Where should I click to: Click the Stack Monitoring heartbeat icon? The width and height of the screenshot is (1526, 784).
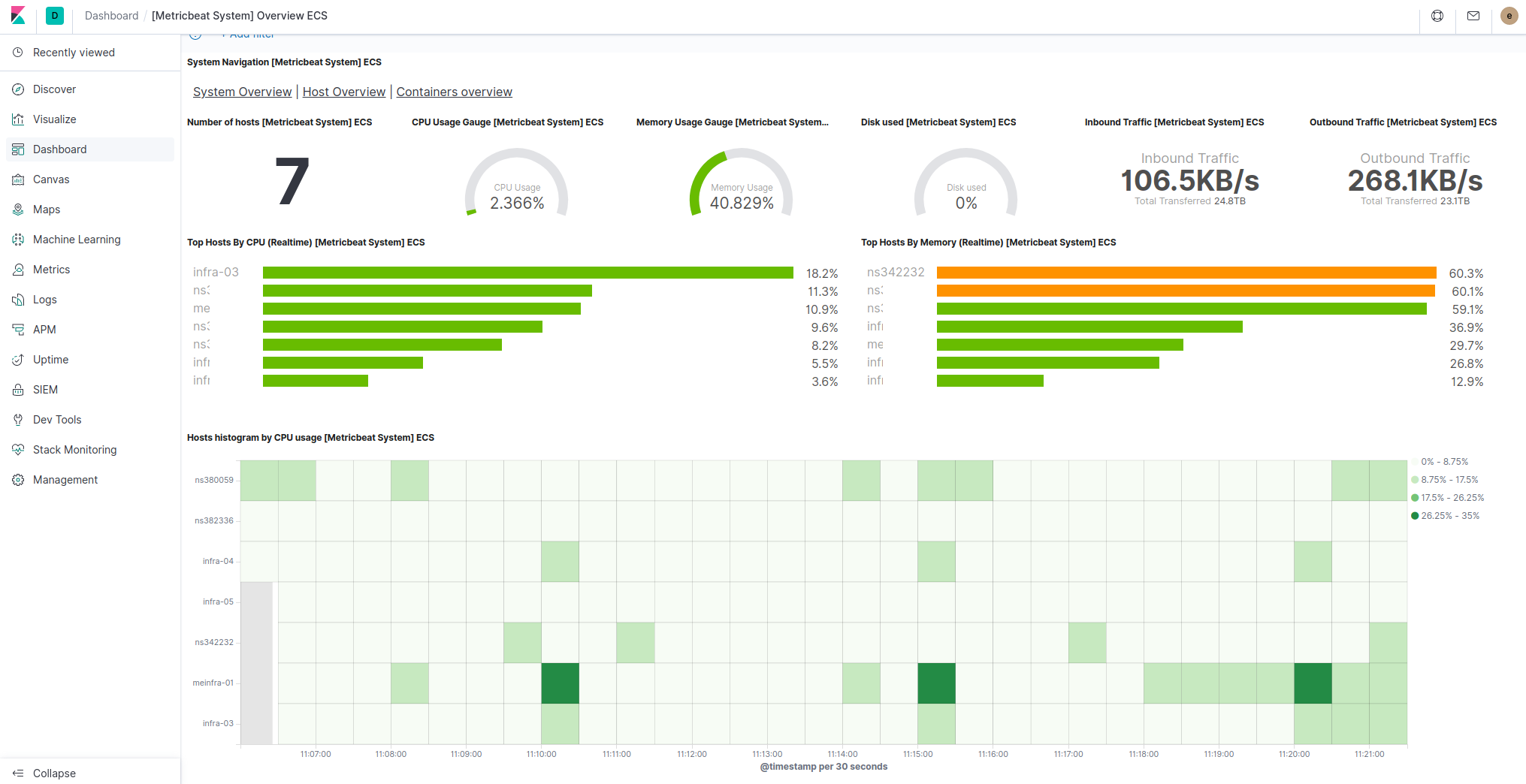pos(18,450)
